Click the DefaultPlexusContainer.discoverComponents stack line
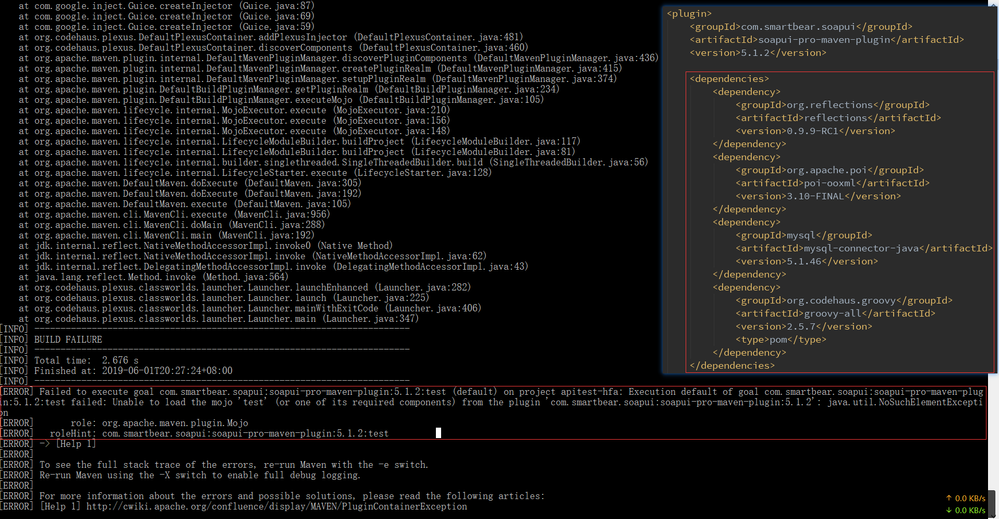This screenshot has height=519, width=999. point(273,48)
